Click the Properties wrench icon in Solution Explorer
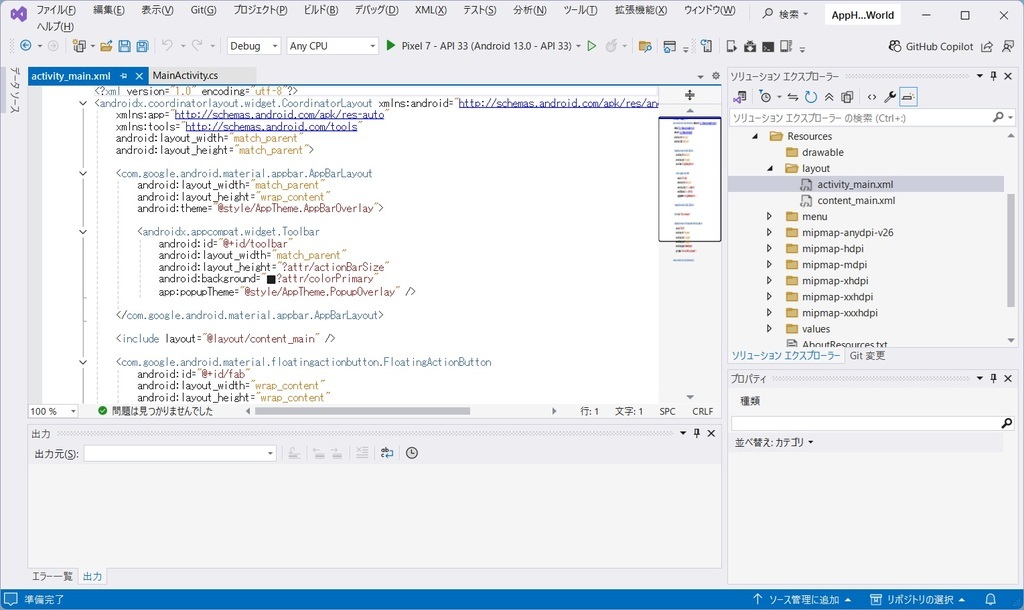1024x610 pixels. pyautogui.click(x=890, y=96)
